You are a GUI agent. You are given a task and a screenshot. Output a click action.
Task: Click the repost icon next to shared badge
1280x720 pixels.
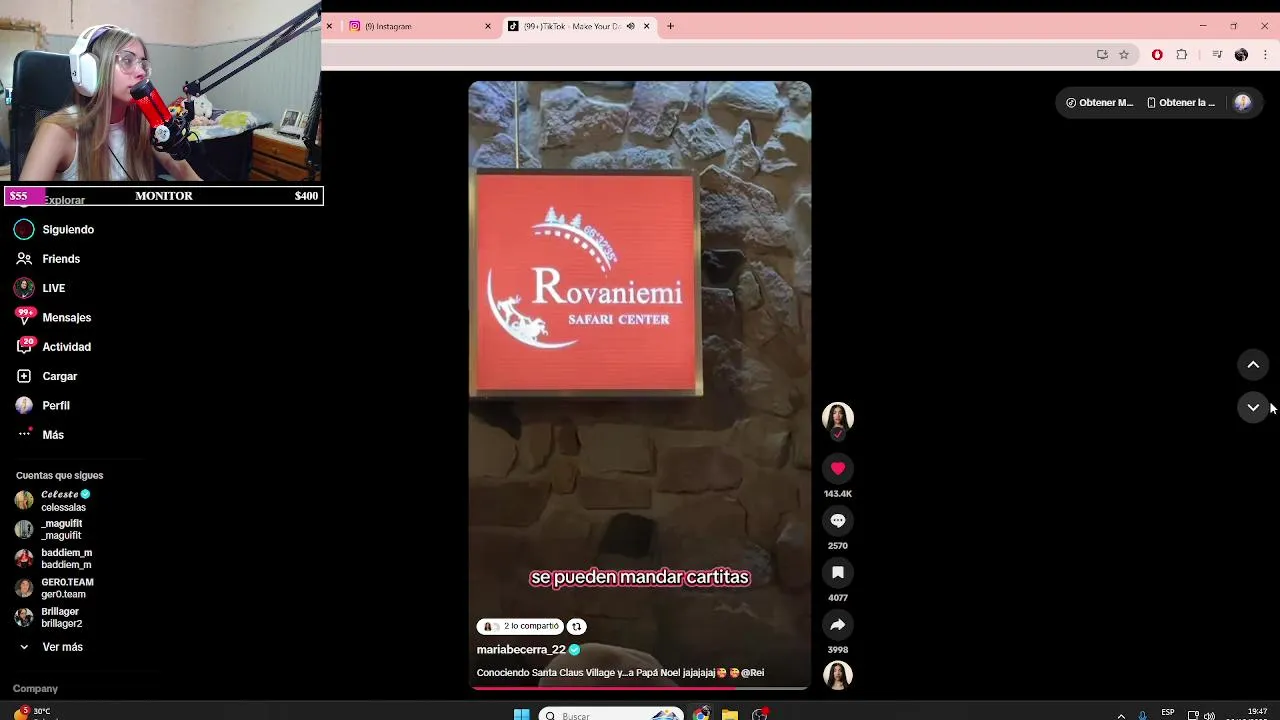click(577, 626)
